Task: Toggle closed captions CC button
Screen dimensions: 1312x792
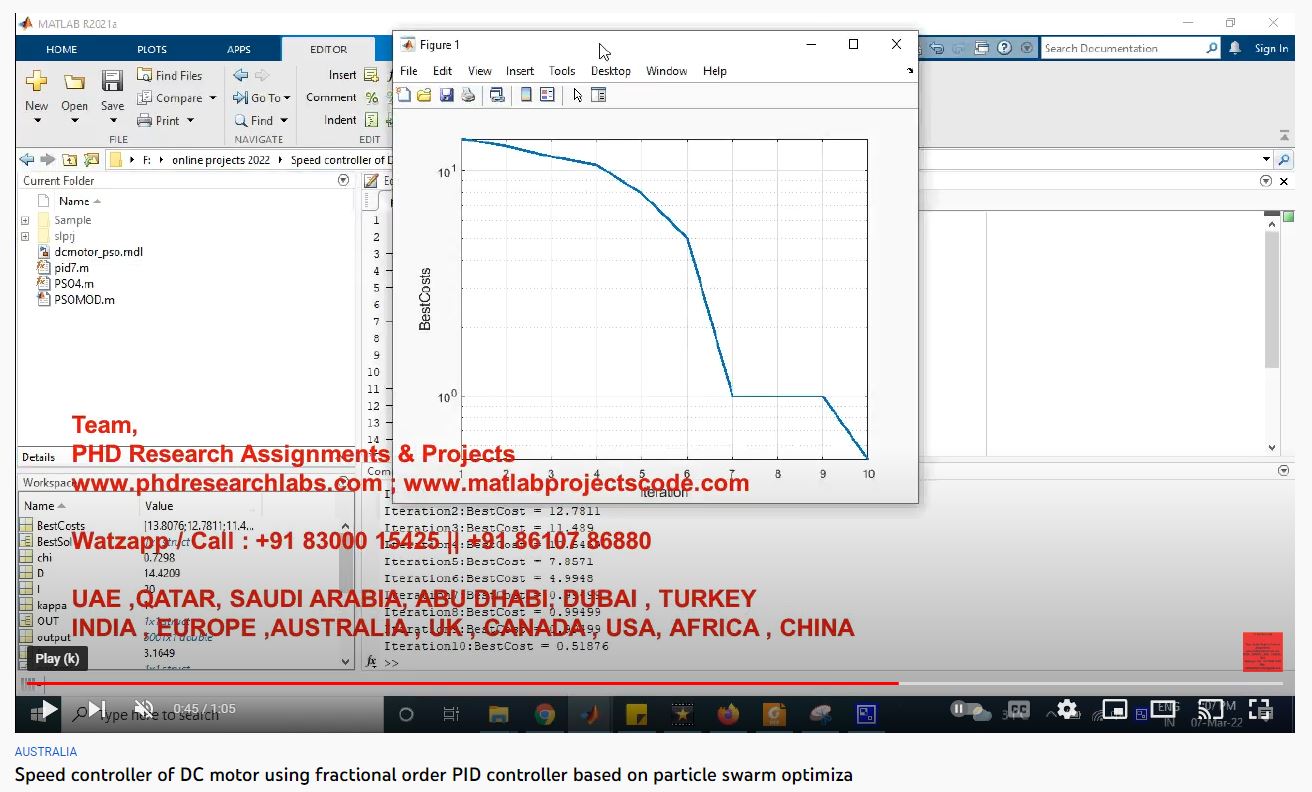Action: (1018, 710)
